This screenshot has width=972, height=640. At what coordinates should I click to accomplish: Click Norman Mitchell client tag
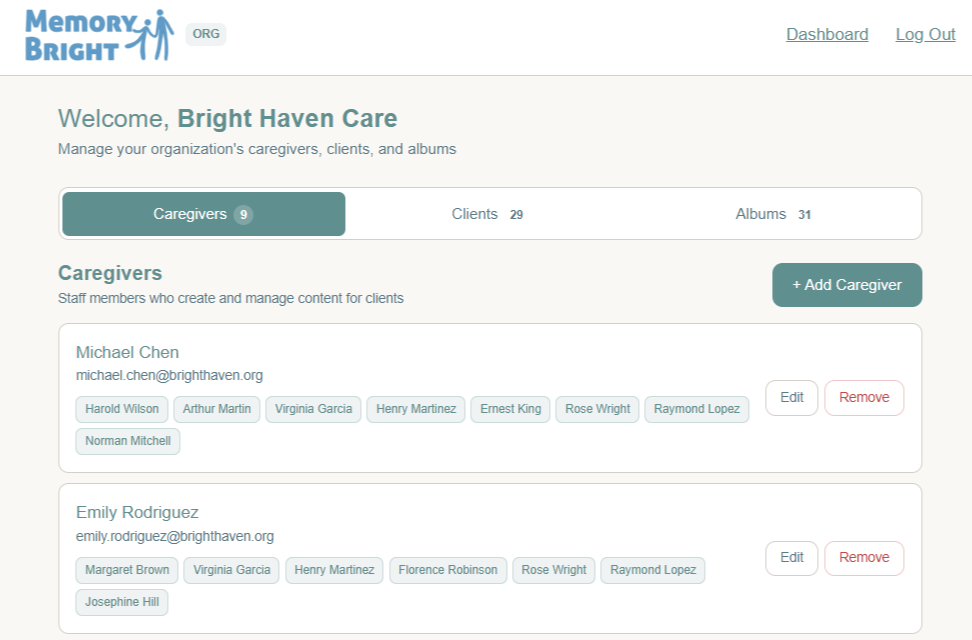coord(128,441)
